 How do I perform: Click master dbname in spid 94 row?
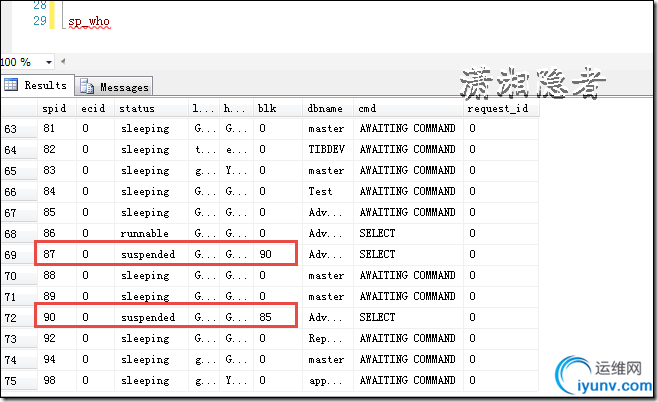pyautogui.click(x=328, y=359)
